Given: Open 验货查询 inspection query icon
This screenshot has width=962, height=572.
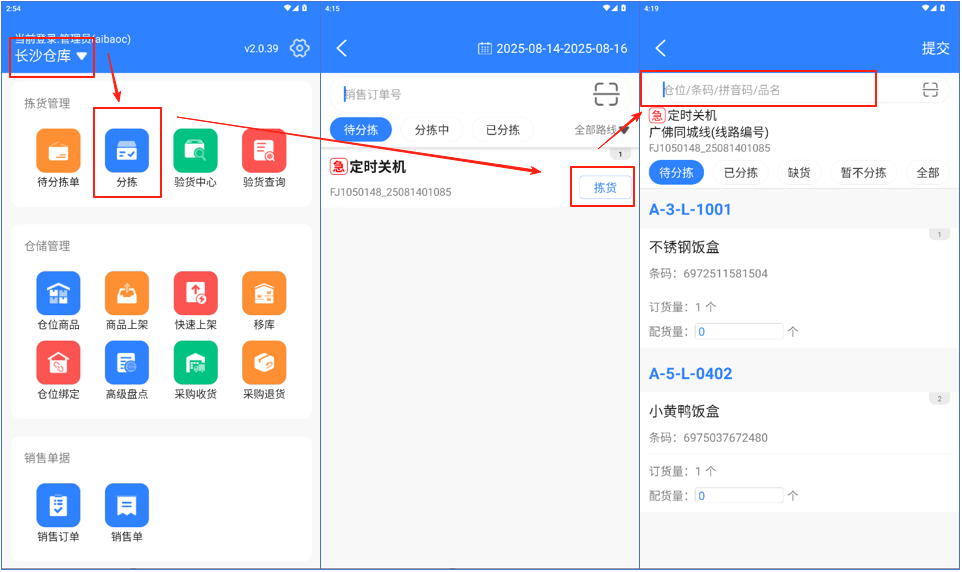Looking at the screenshot, I should [264, 152].
